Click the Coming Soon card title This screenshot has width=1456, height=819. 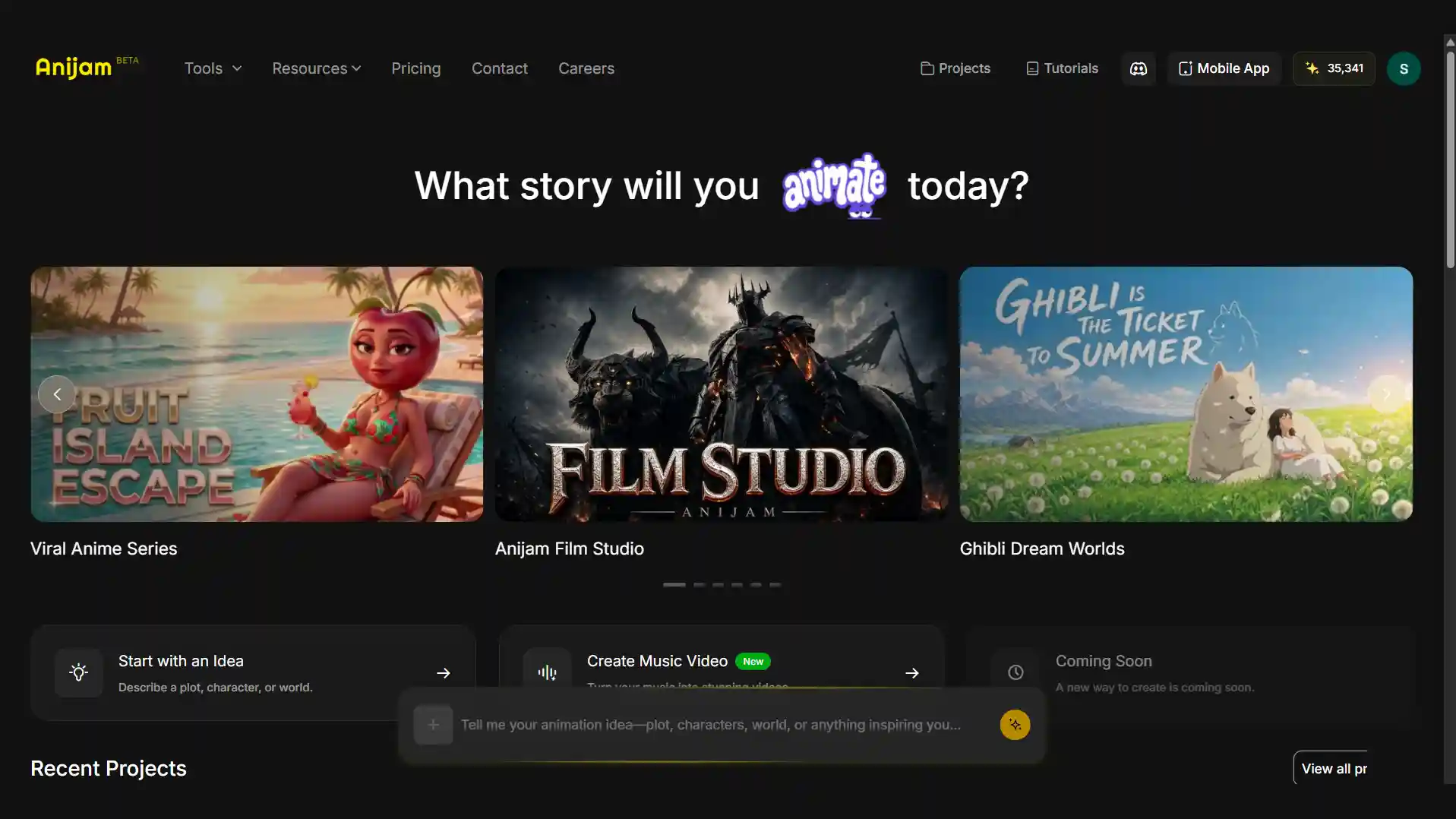pyautogui.click(x=1103, y=661)
